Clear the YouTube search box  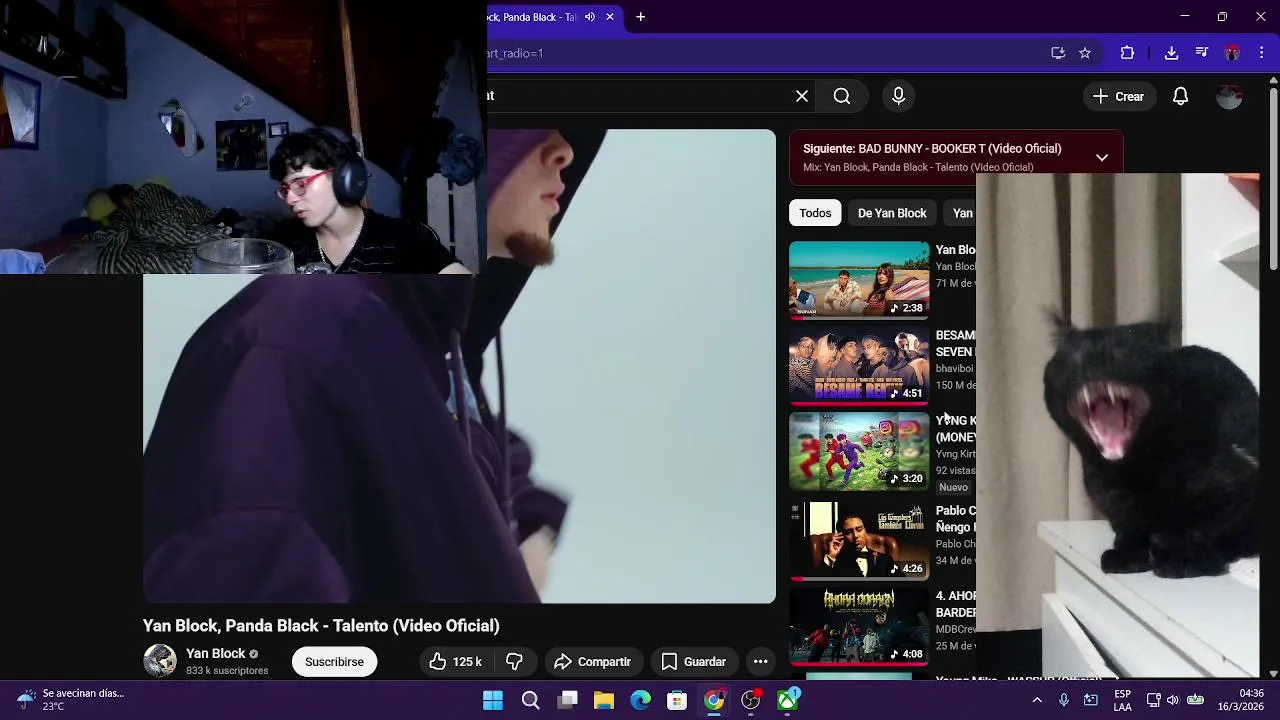[x=802, y=96]
